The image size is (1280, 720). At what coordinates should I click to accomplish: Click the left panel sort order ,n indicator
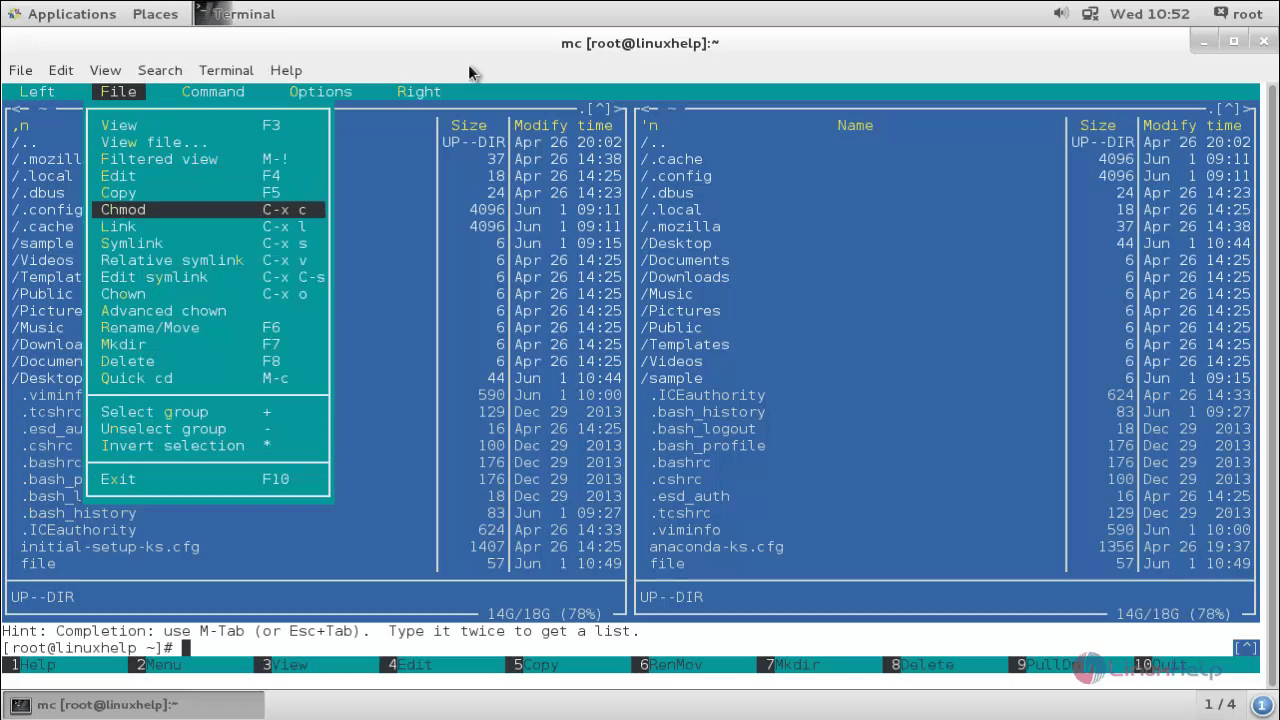tap(21, 125)
